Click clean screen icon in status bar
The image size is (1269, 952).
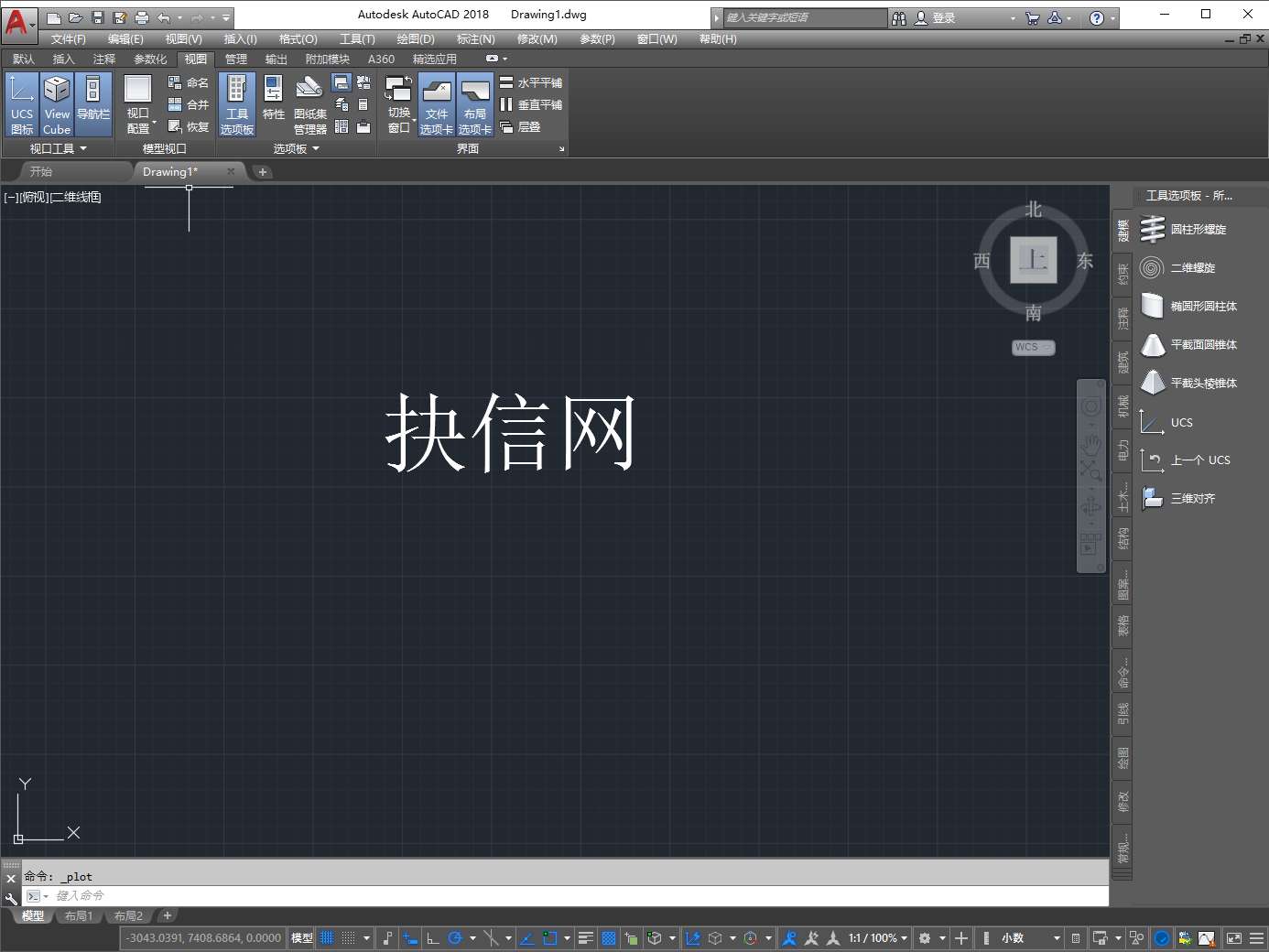1234,938
